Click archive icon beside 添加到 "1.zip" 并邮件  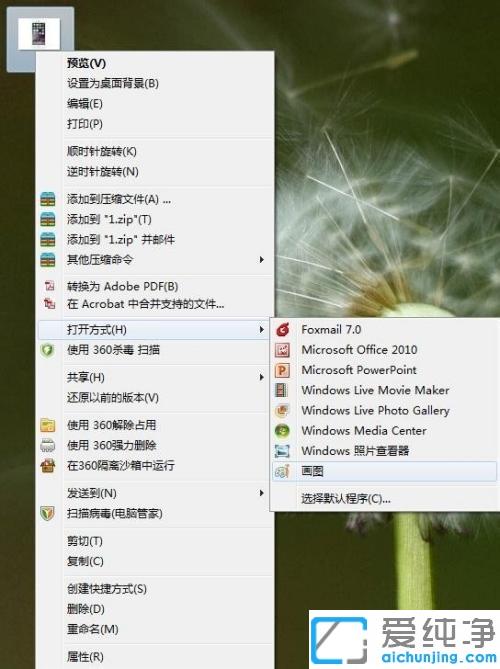[x=48, y=239]
